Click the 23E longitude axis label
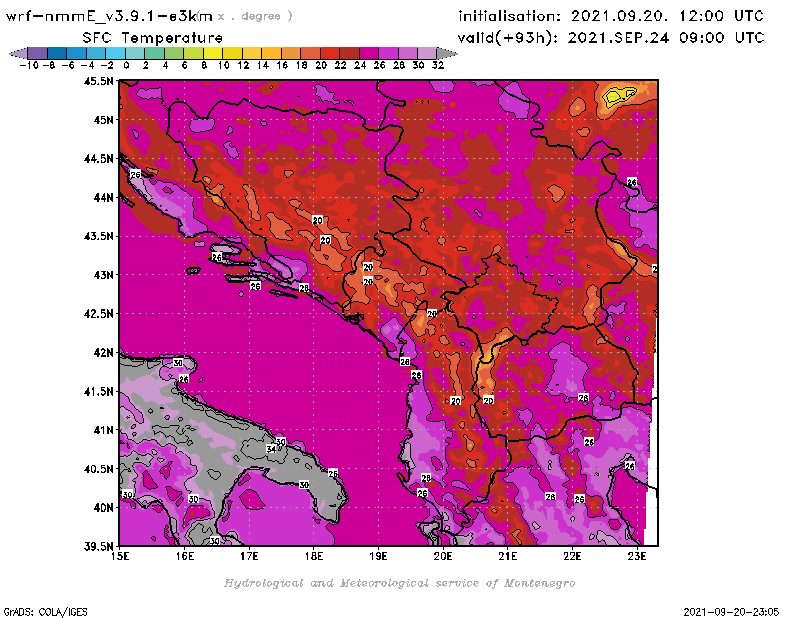Screen dimensions: 800x618 click(636, 556)
